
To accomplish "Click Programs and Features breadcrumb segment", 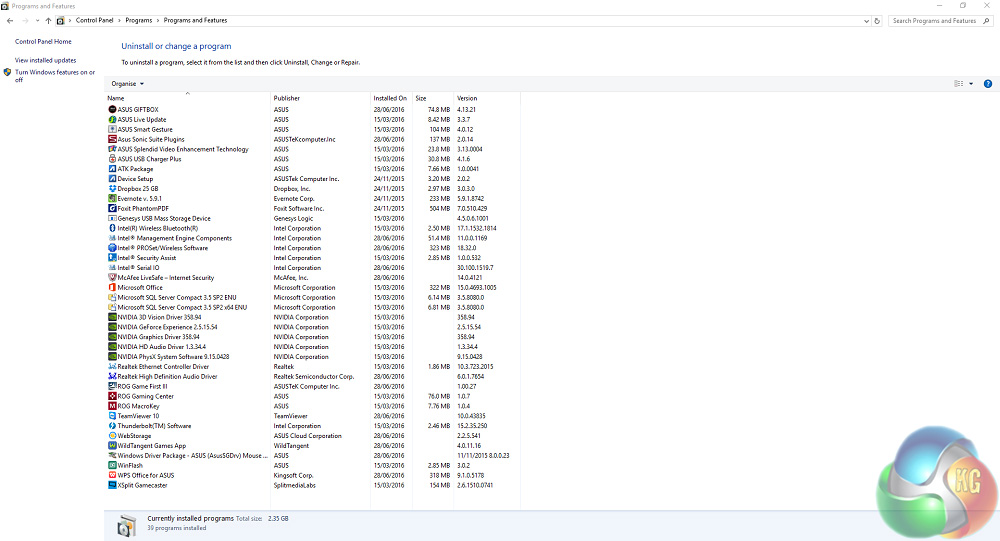I will click(x=195, y=20).
